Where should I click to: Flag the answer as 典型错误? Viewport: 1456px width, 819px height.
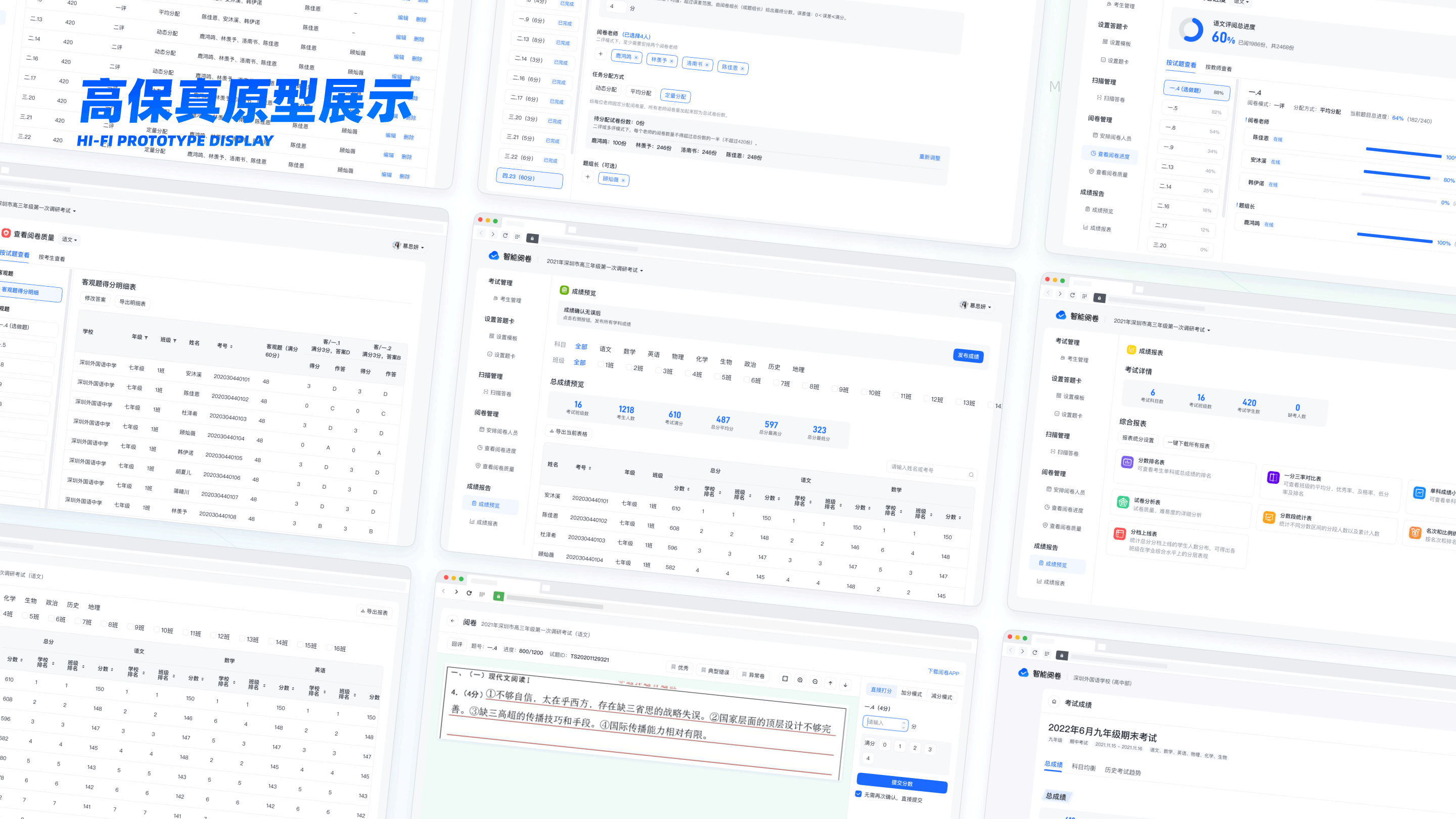coord(715,672)
